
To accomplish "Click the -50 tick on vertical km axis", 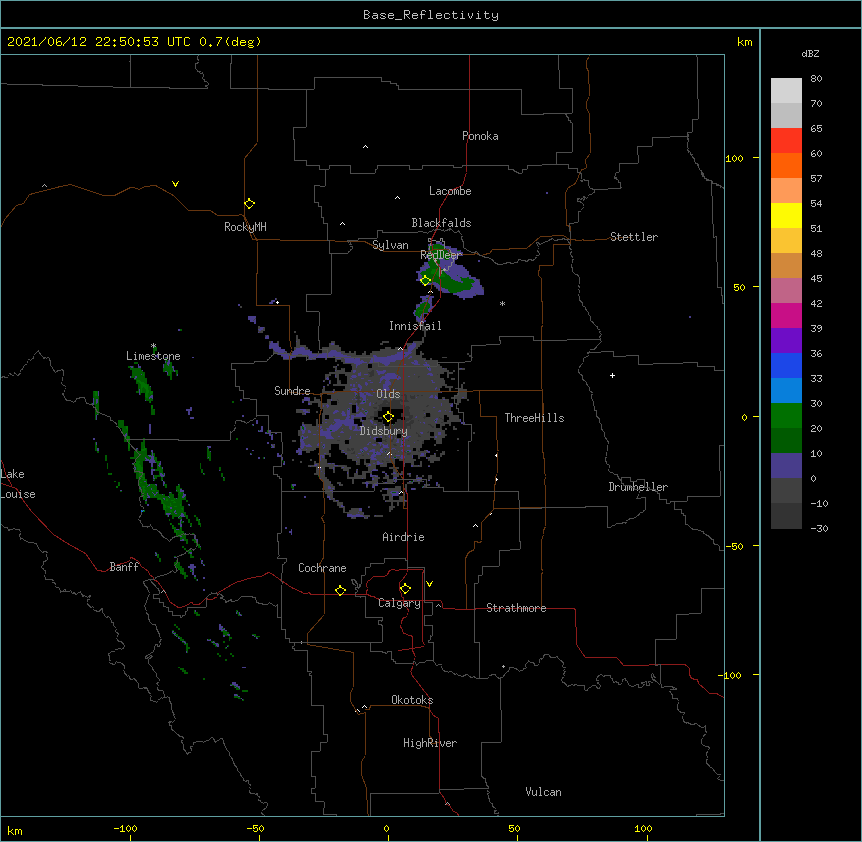I will click(x=734, y=546).
